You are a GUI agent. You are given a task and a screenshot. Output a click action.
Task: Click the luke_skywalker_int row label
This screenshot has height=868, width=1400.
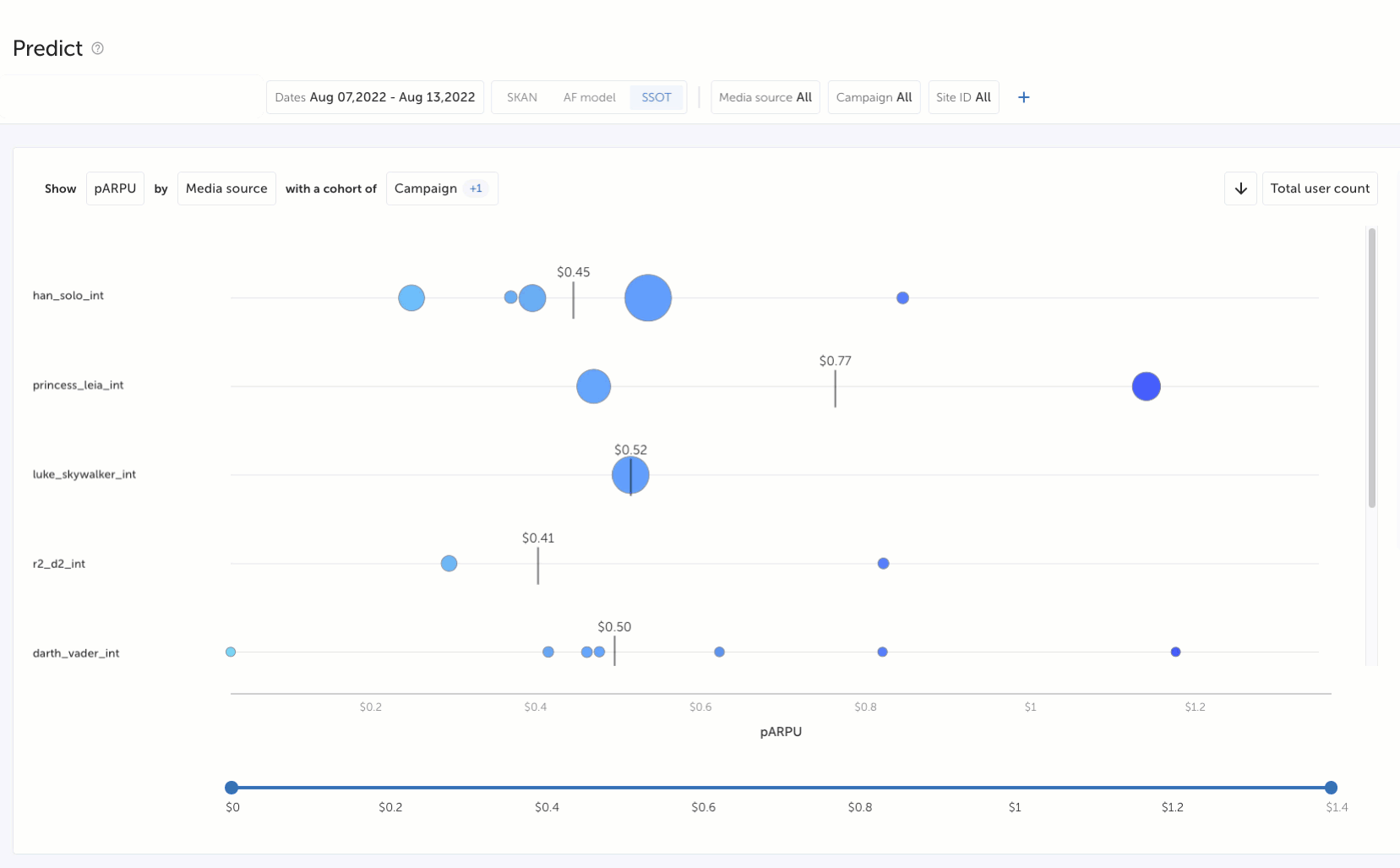point(84,475)
